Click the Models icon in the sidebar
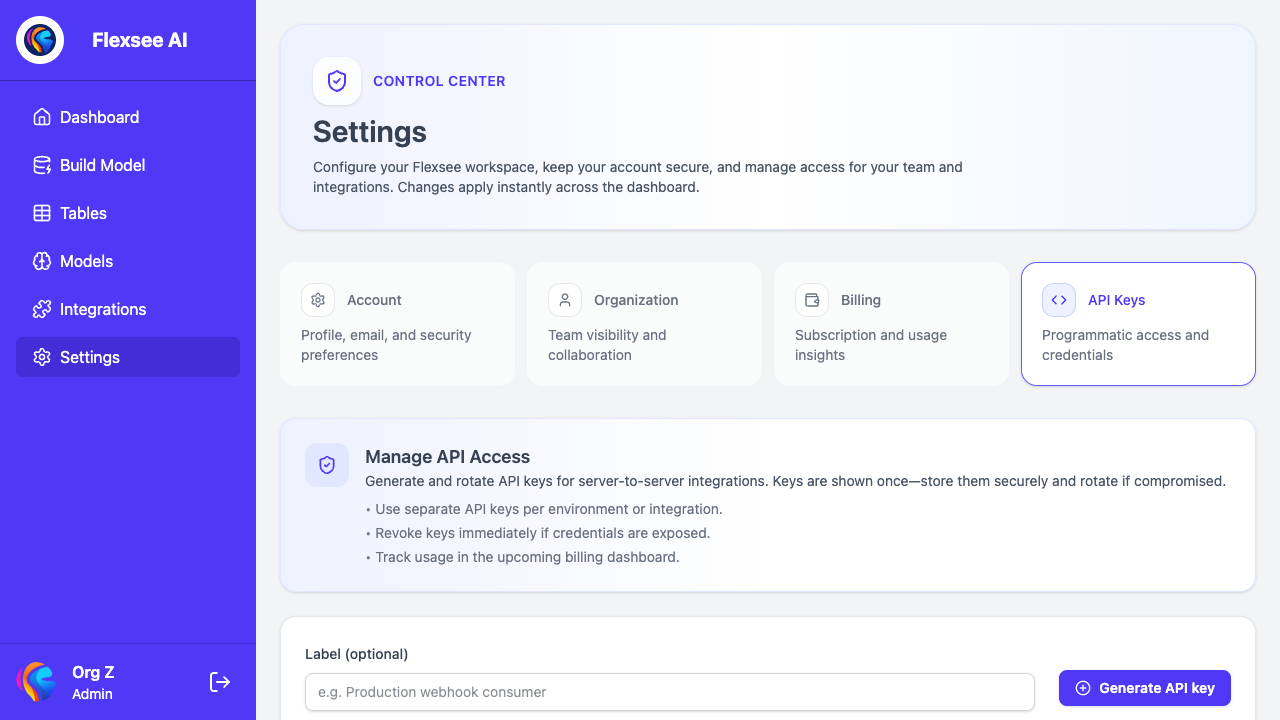The height and width of the screenshot is (720, 1280). pos(42,261)
